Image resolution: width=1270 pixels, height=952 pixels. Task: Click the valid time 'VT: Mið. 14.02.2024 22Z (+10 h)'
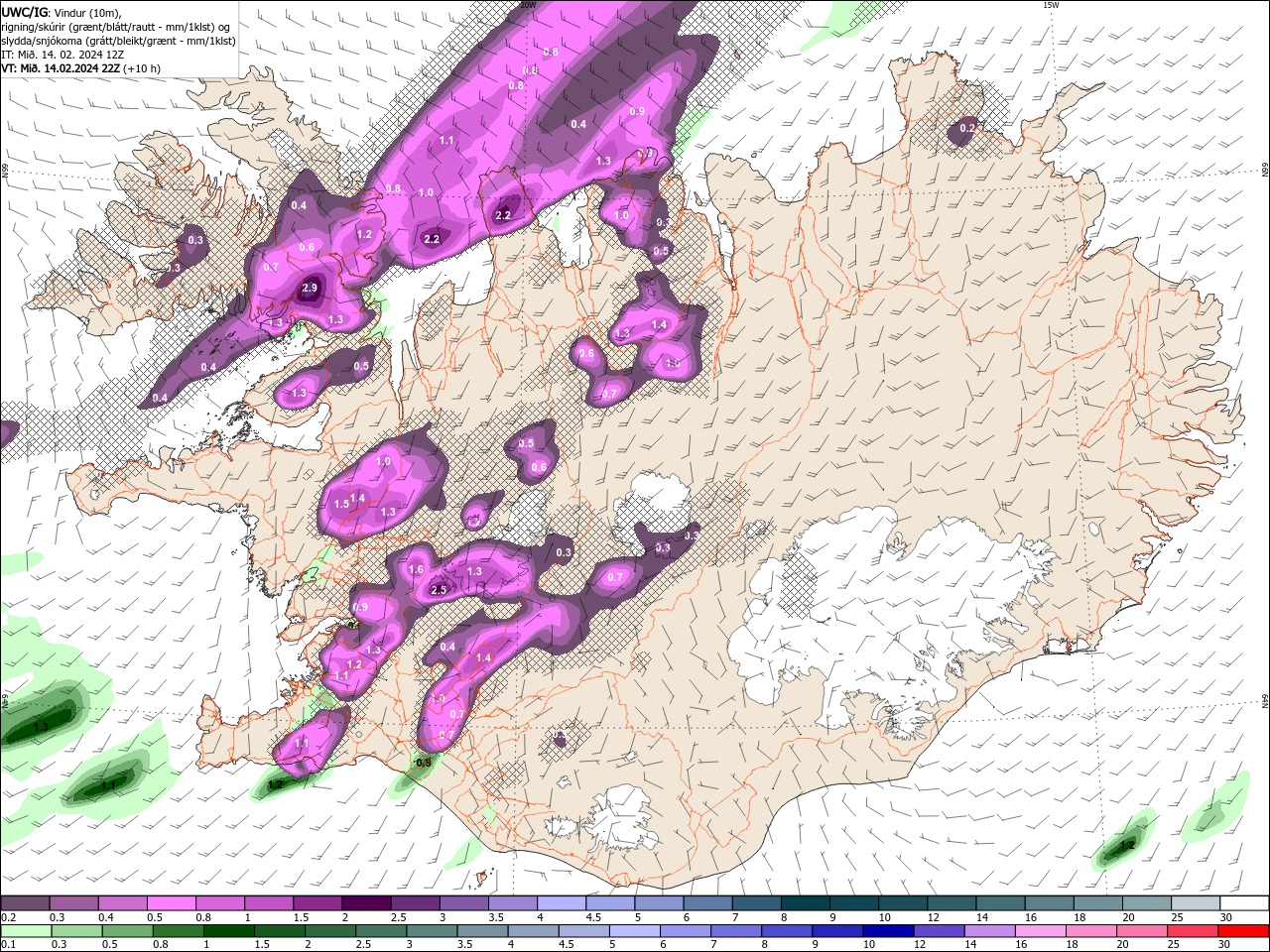pos(80,68)
